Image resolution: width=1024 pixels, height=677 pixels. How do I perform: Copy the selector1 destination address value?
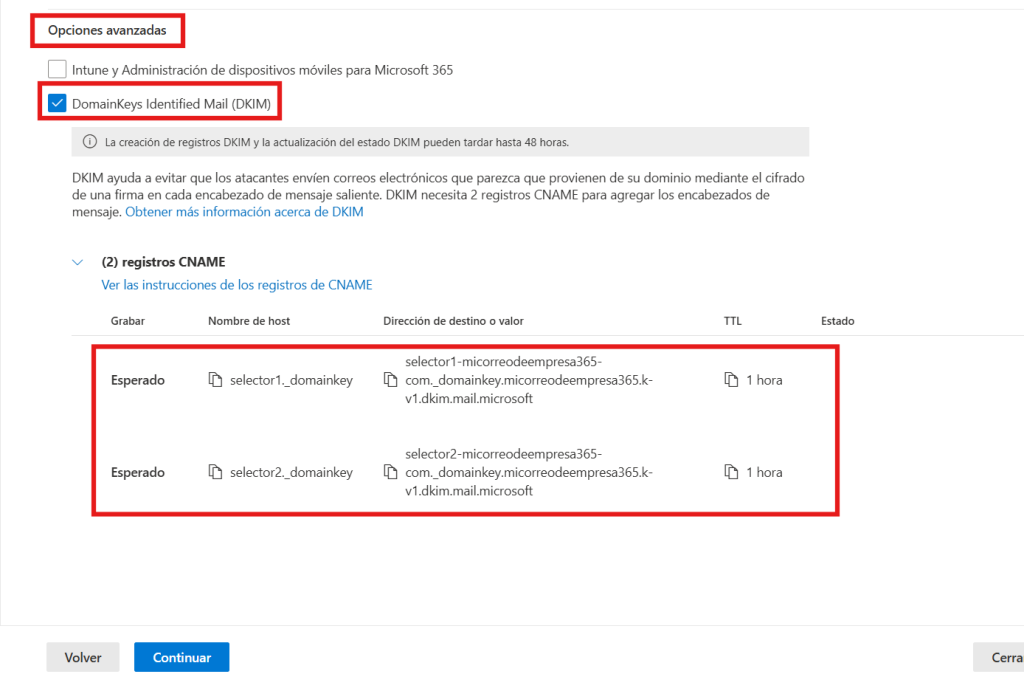point(390,380)
